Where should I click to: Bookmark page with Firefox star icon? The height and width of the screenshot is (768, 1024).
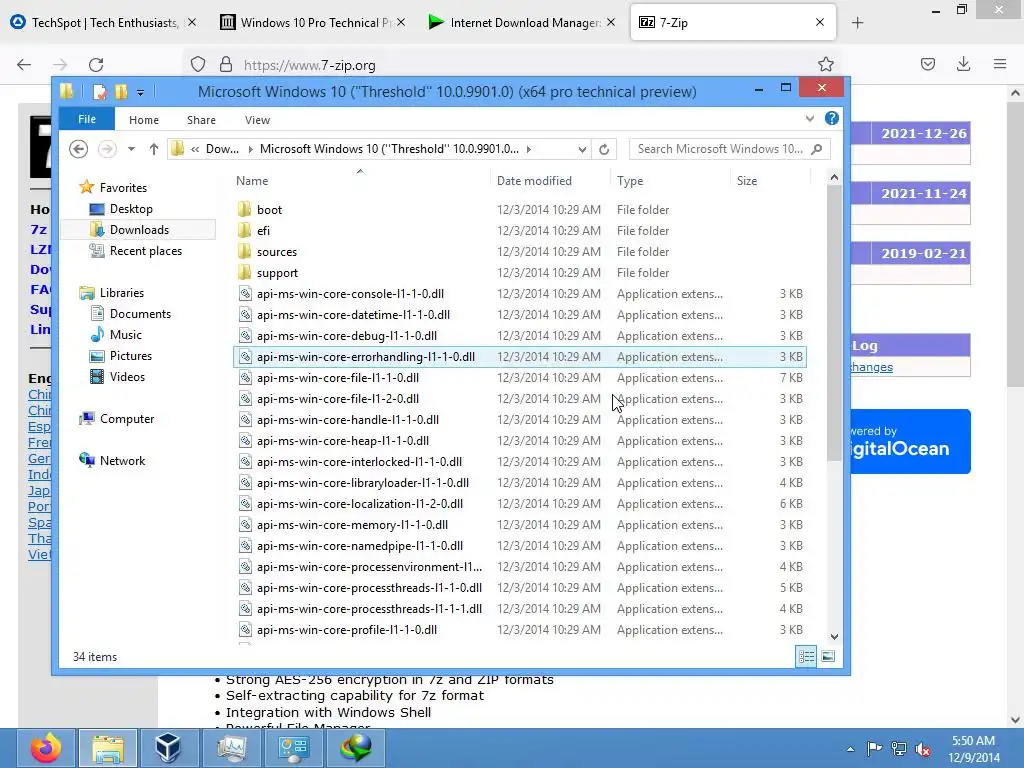click(x=825, y=65)
